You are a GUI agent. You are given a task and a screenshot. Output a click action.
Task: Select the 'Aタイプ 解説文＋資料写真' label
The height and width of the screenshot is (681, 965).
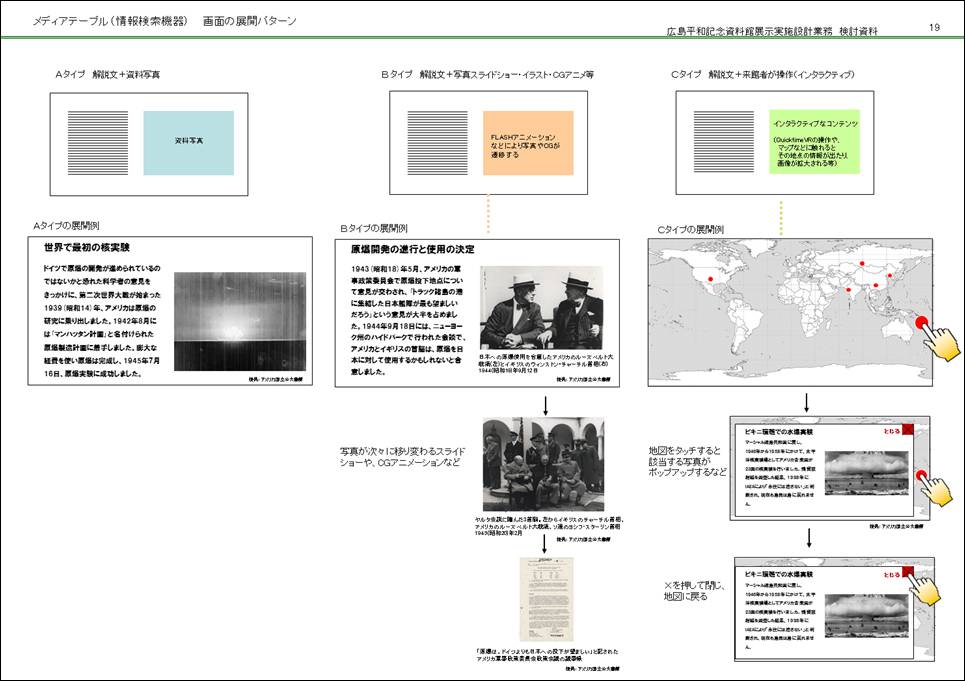108,74
